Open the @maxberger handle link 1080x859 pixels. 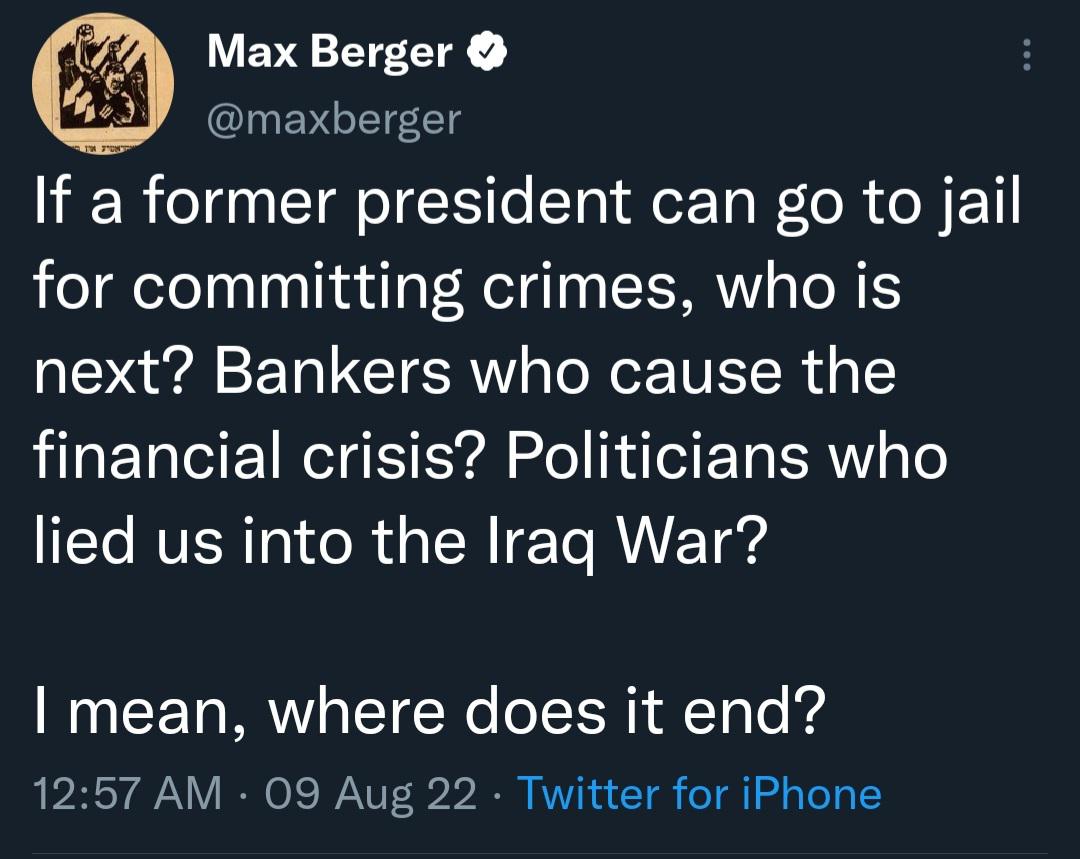coord(334,119)
